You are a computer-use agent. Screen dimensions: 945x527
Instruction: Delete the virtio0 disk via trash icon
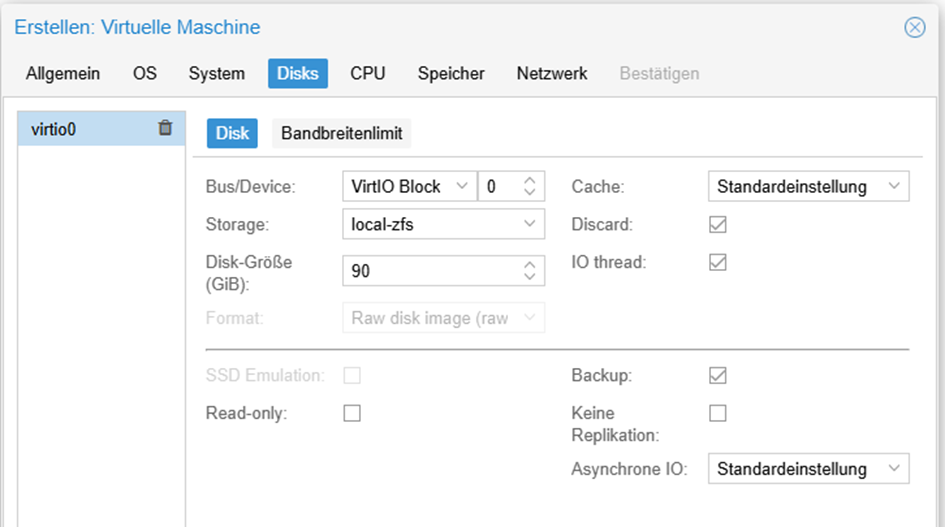click(x=166, y=128)
